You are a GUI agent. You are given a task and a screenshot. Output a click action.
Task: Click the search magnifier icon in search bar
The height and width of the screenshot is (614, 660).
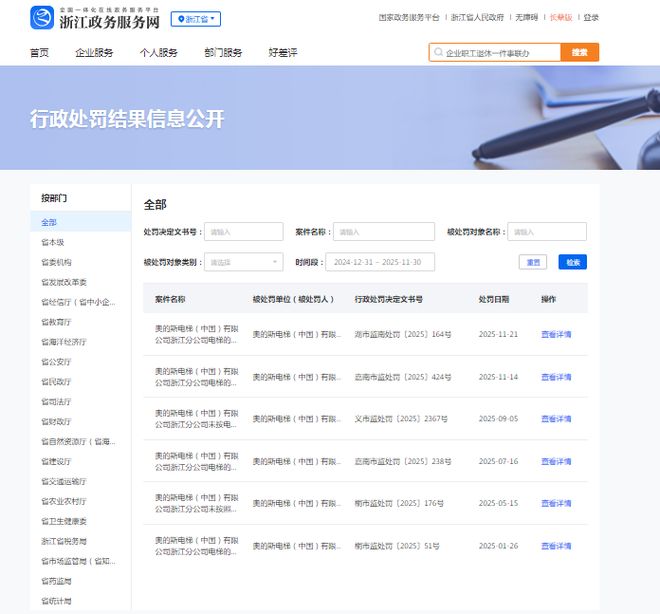(x=438, y=53)
